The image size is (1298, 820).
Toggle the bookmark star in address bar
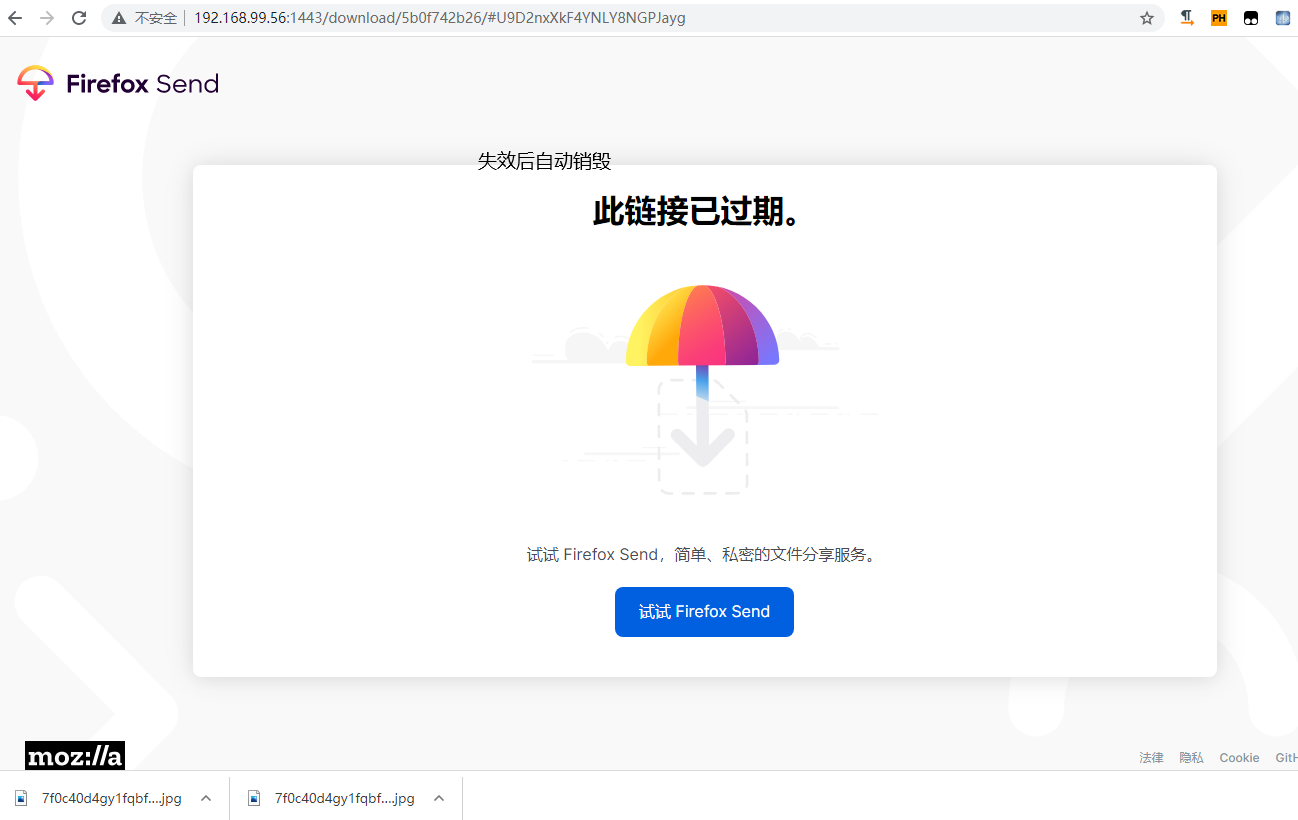pos(1146,17)
